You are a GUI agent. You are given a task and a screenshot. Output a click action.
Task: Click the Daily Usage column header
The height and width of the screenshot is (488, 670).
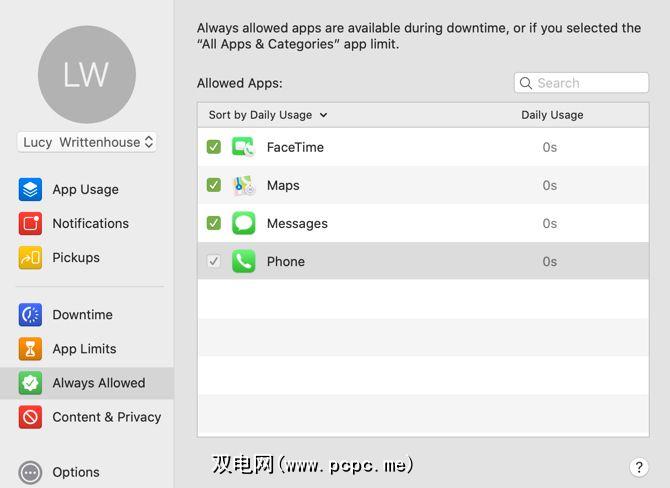click(x=552, y=115)
